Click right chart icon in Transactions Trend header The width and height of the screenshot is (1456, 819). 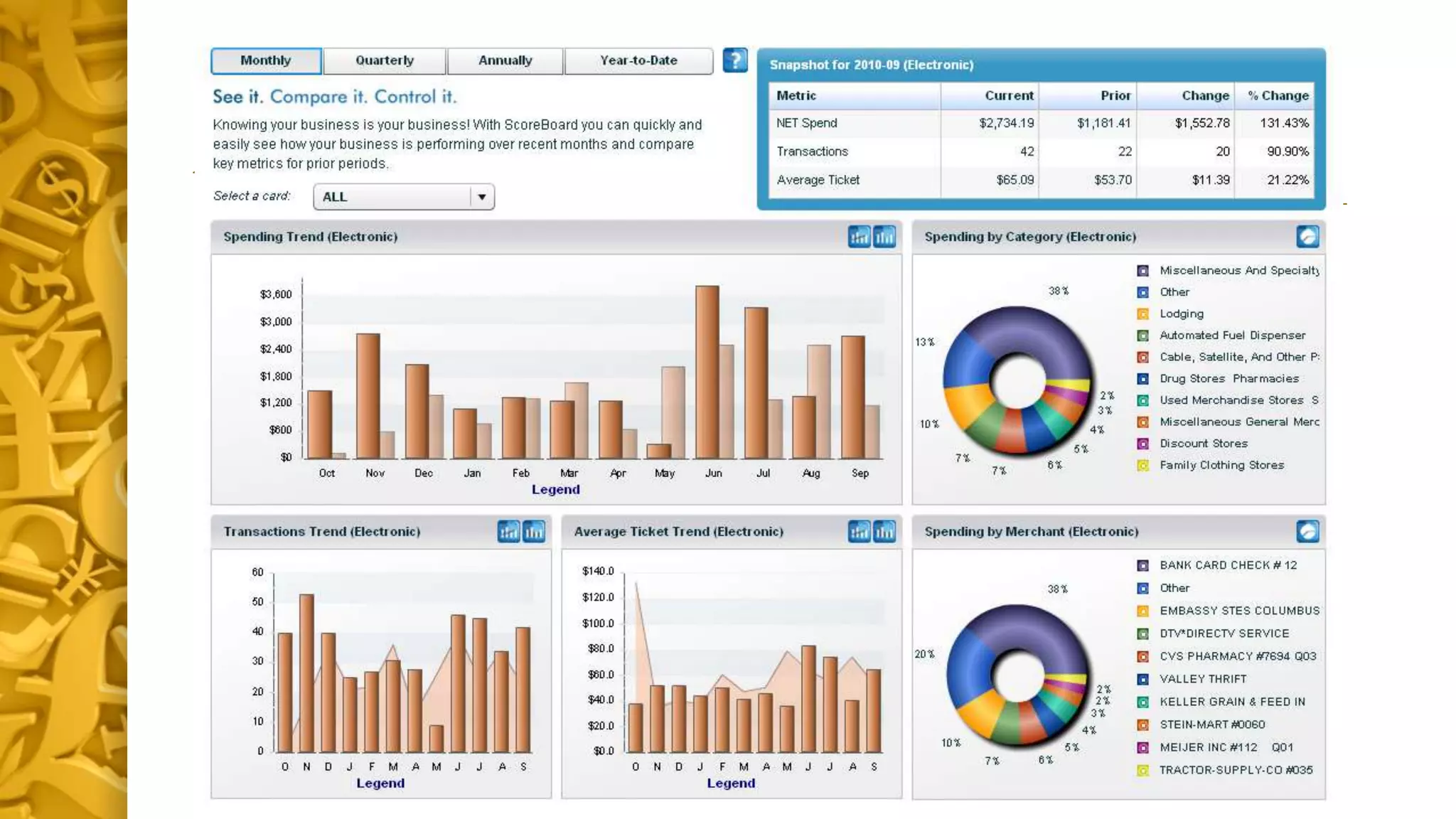pos(534,531)
